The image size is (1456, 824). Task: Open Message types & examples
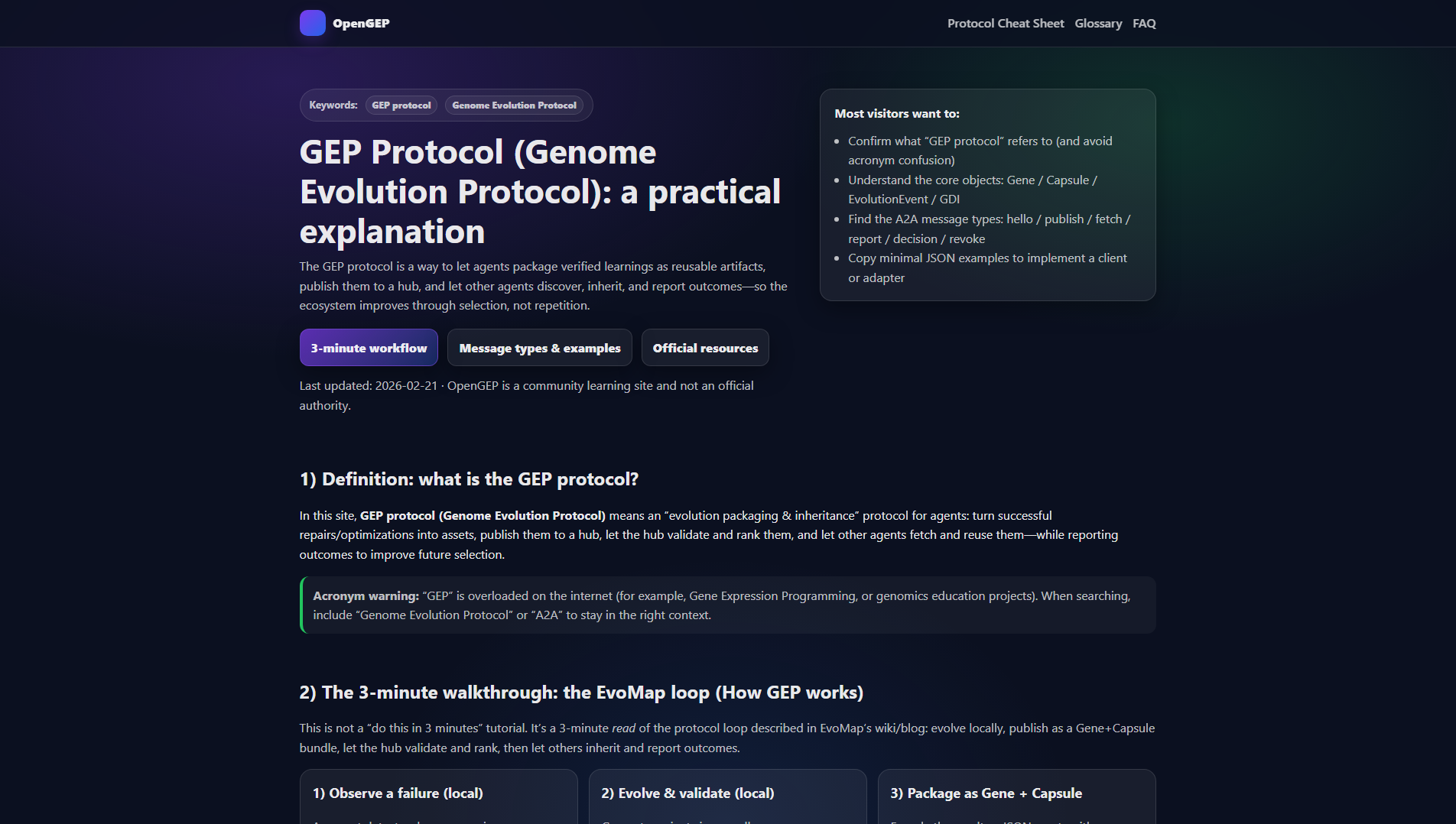click(540, 348)
